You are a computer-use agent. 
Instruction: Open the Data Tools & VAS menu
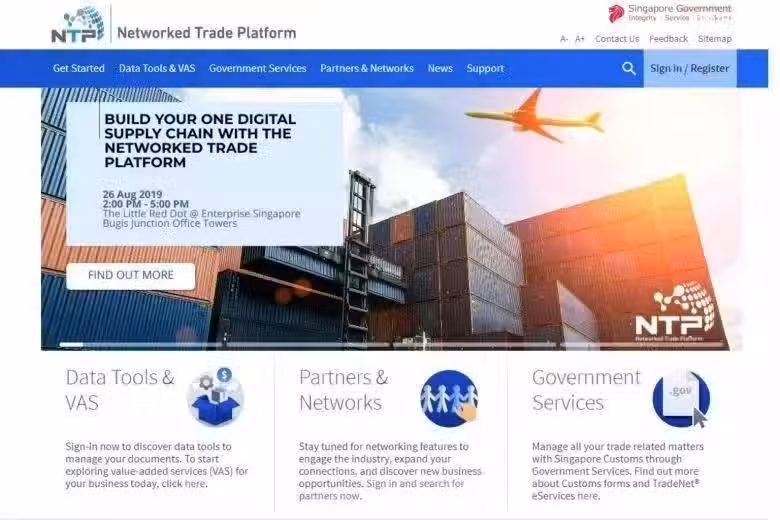point(157,68)
